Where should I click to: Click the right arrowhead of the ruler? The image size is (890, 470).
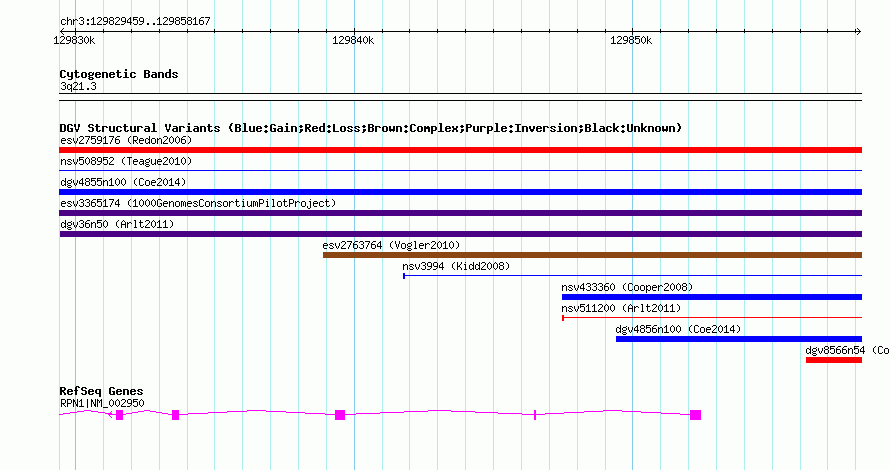[858, 31]
